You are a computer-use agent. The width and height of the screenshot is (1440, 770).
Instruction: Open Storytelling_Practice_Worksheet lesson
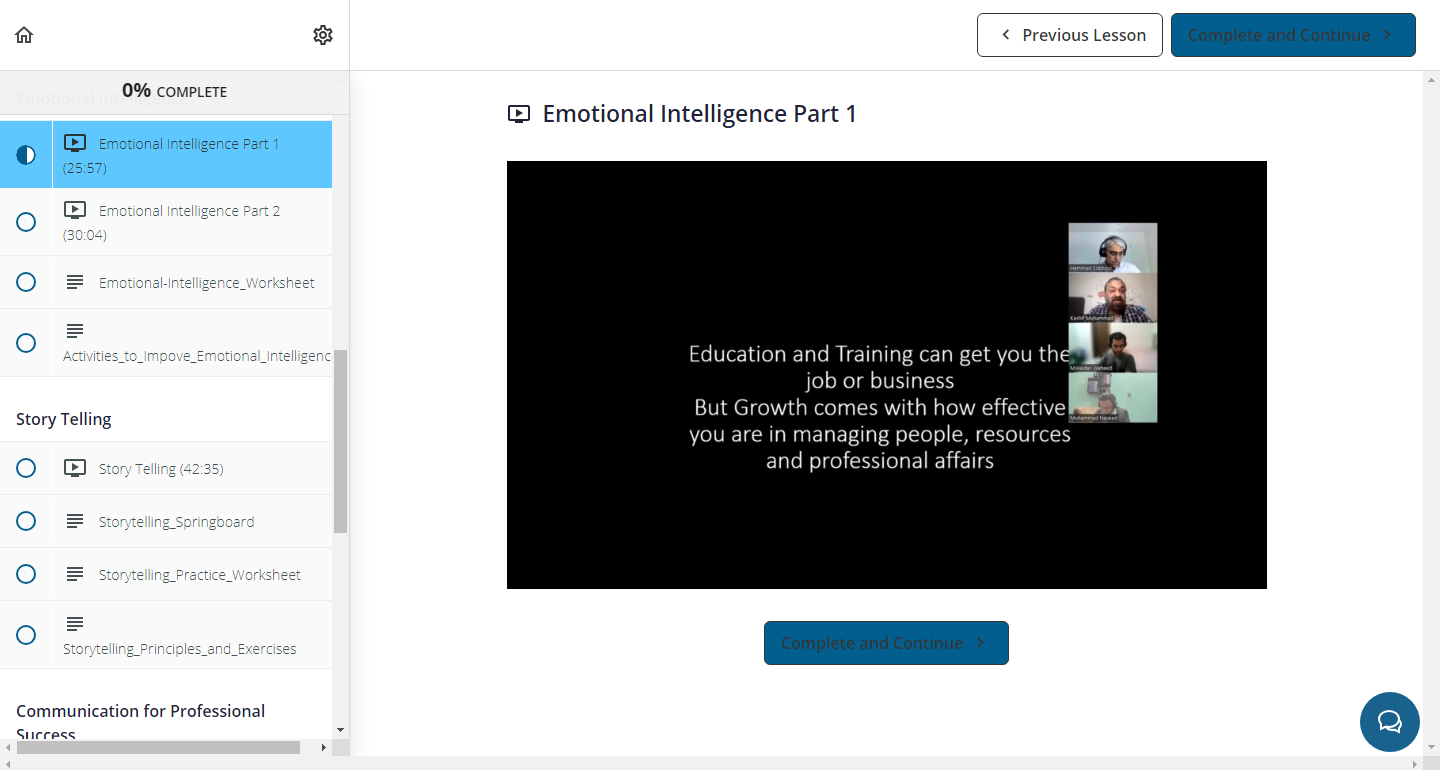pos(166,574)
